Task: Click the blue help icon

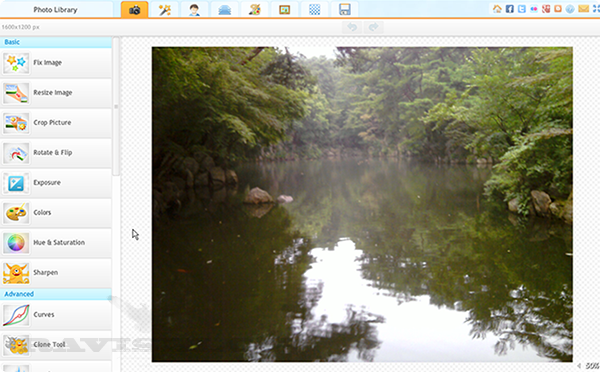Action: pyautogui.click(x=570, y=9)
